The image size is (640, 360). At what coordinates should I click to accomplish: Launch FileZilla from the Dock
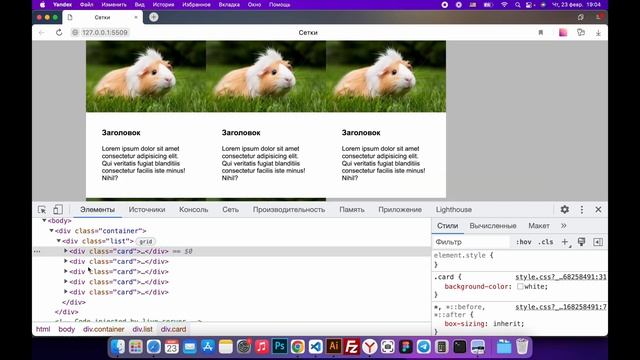[351, 347]
